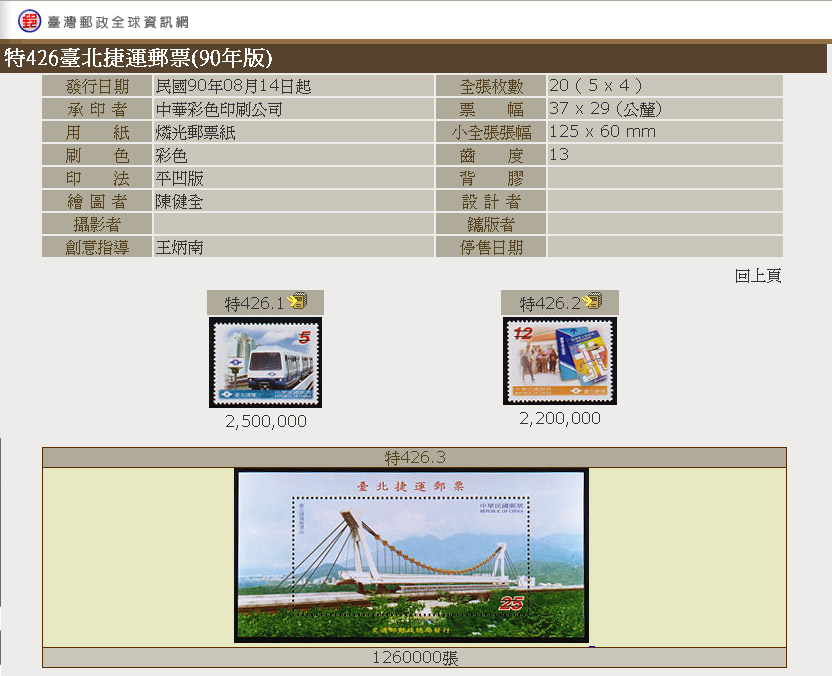Click the 特426臺北捷運郵票(90年版) page heading
This screenshot has height=676, width=832.
pos(138,58)
